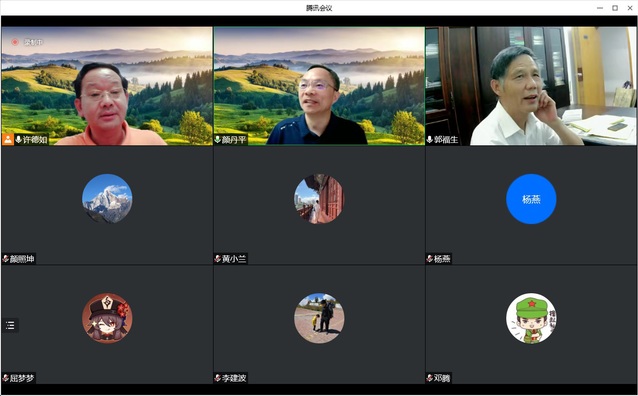Screen dimensions: 638x396
Task: Maximize the 腾讯会议 window
Action: tap(615, 8)
